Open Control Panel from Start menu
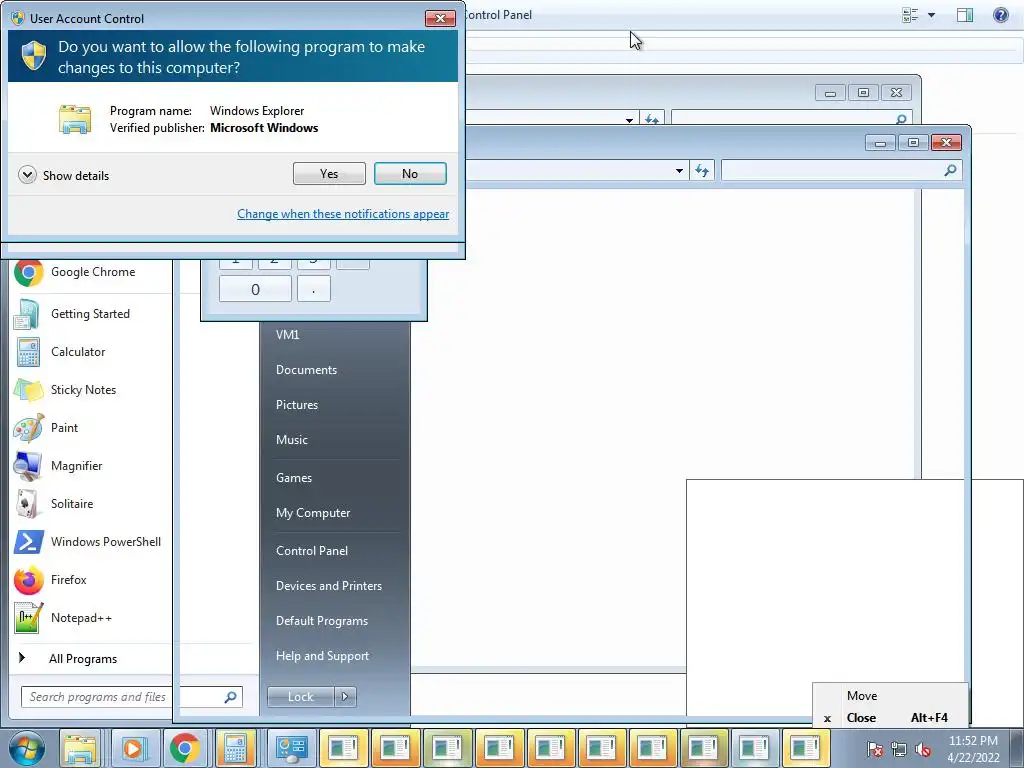 [312, 551]
